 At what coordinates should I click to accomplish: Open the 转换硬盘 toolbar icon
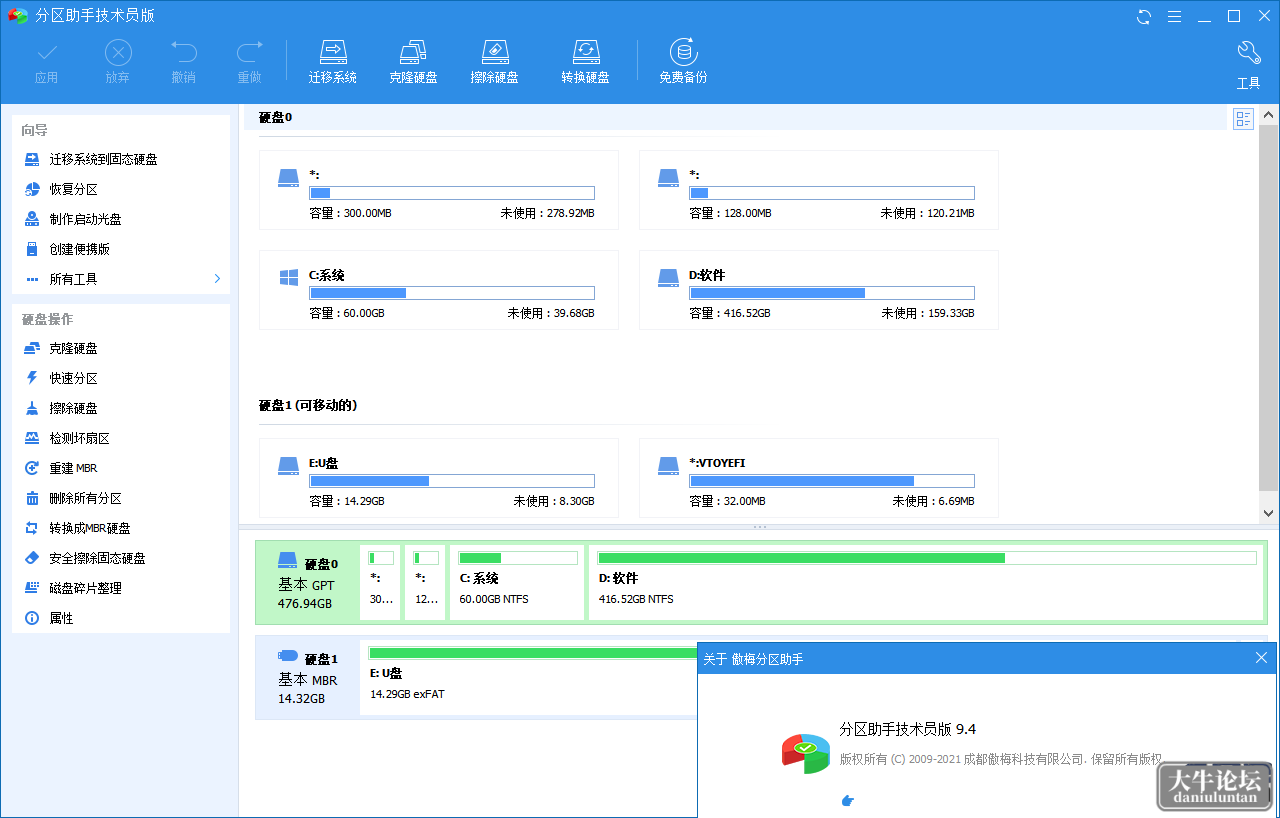click(x=585, y=62)
